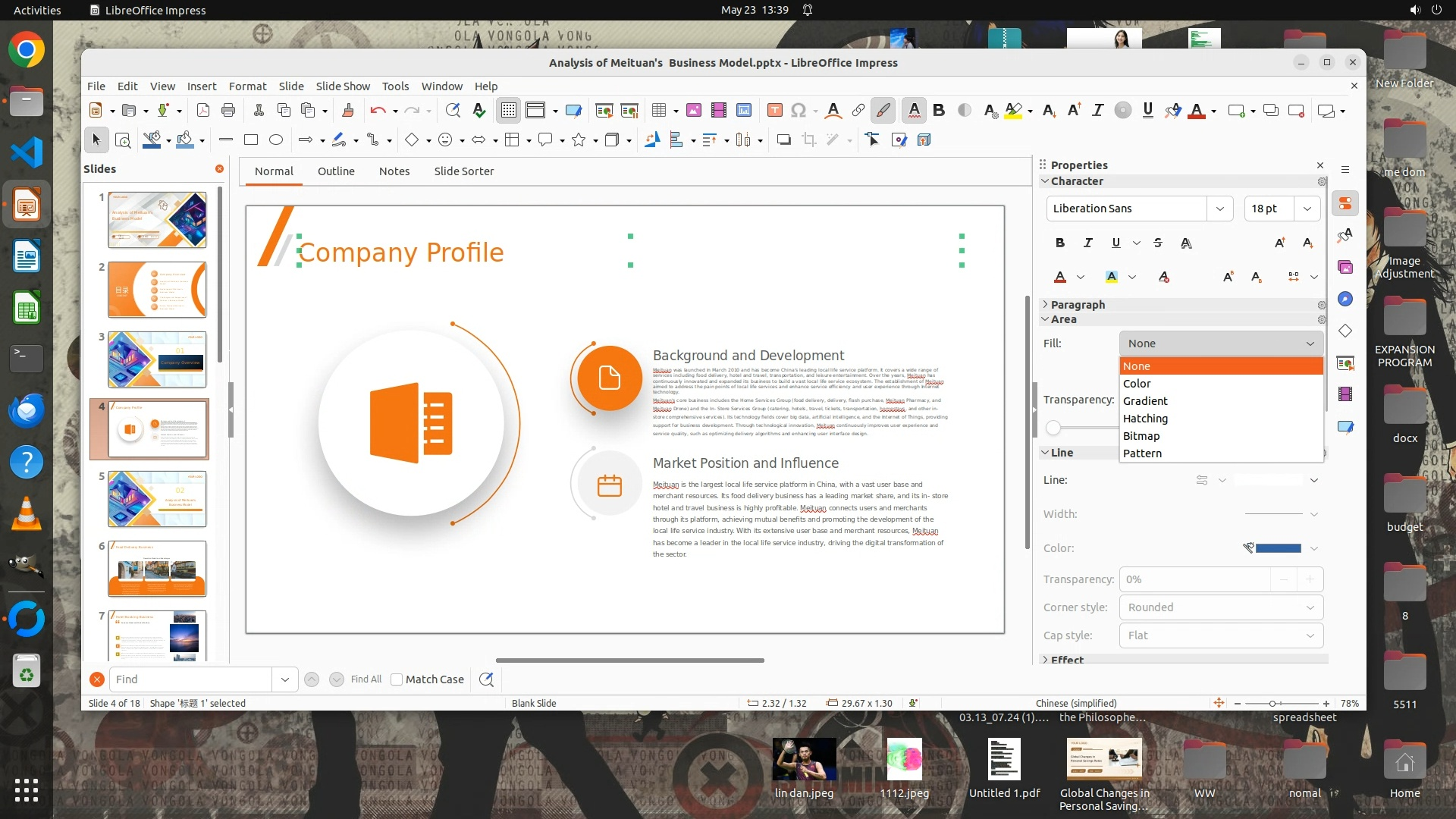Click the Print icon in toolbar
Screen dimensions: 1456x819
point(228,111)
